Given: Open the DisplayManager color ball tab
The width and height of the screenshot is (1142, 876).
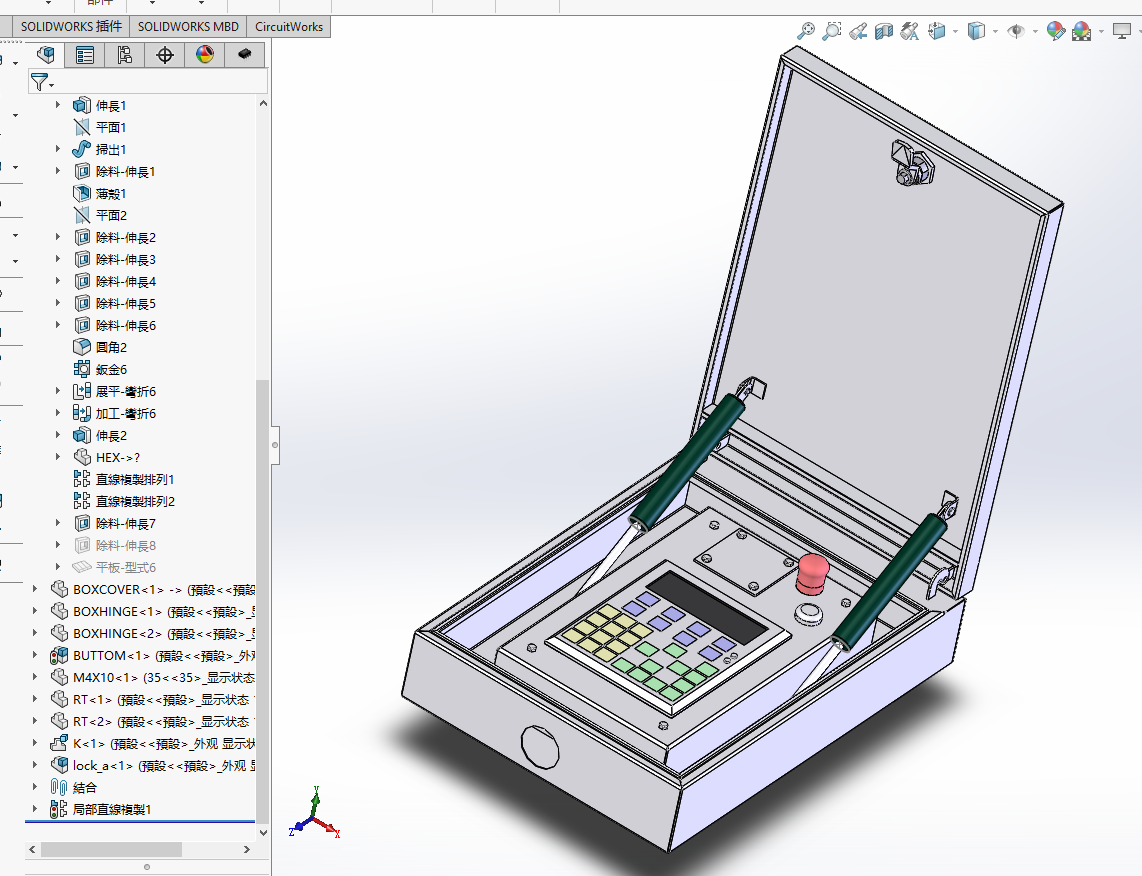Looking at the screenshot, I should pyautogui.click(x=205, y=55).
